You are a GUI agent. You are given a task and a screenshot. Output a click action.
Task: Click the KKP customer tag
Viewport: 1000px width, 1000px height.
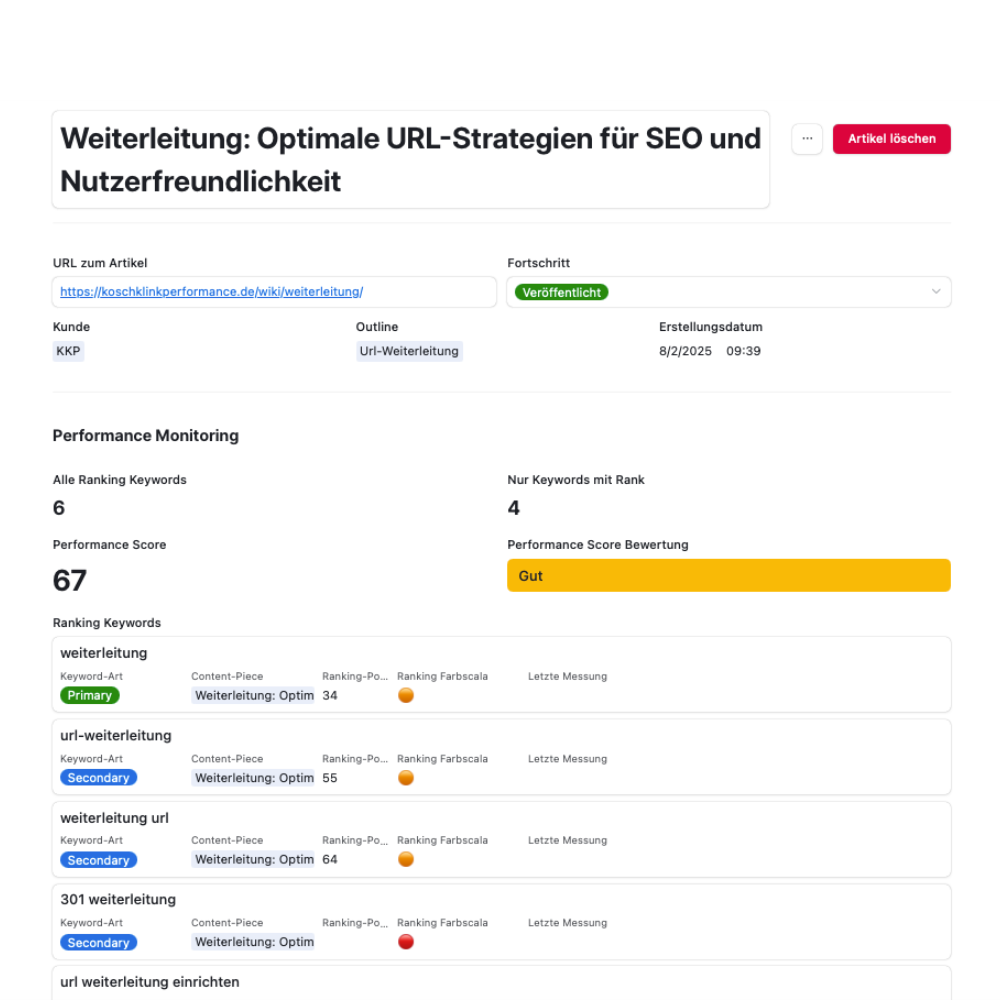(x=68, y=351)
